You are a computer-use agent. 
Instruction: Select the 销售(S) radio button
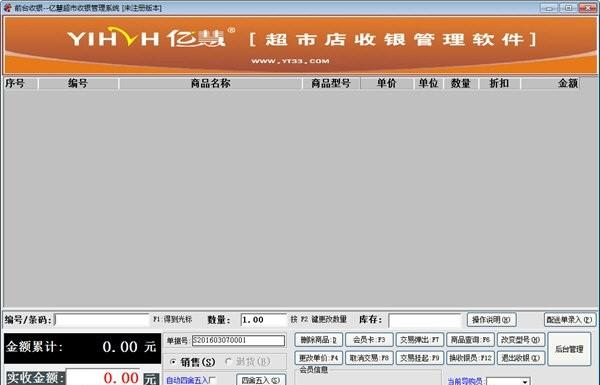pyautogui.click(x=173, y=362)
